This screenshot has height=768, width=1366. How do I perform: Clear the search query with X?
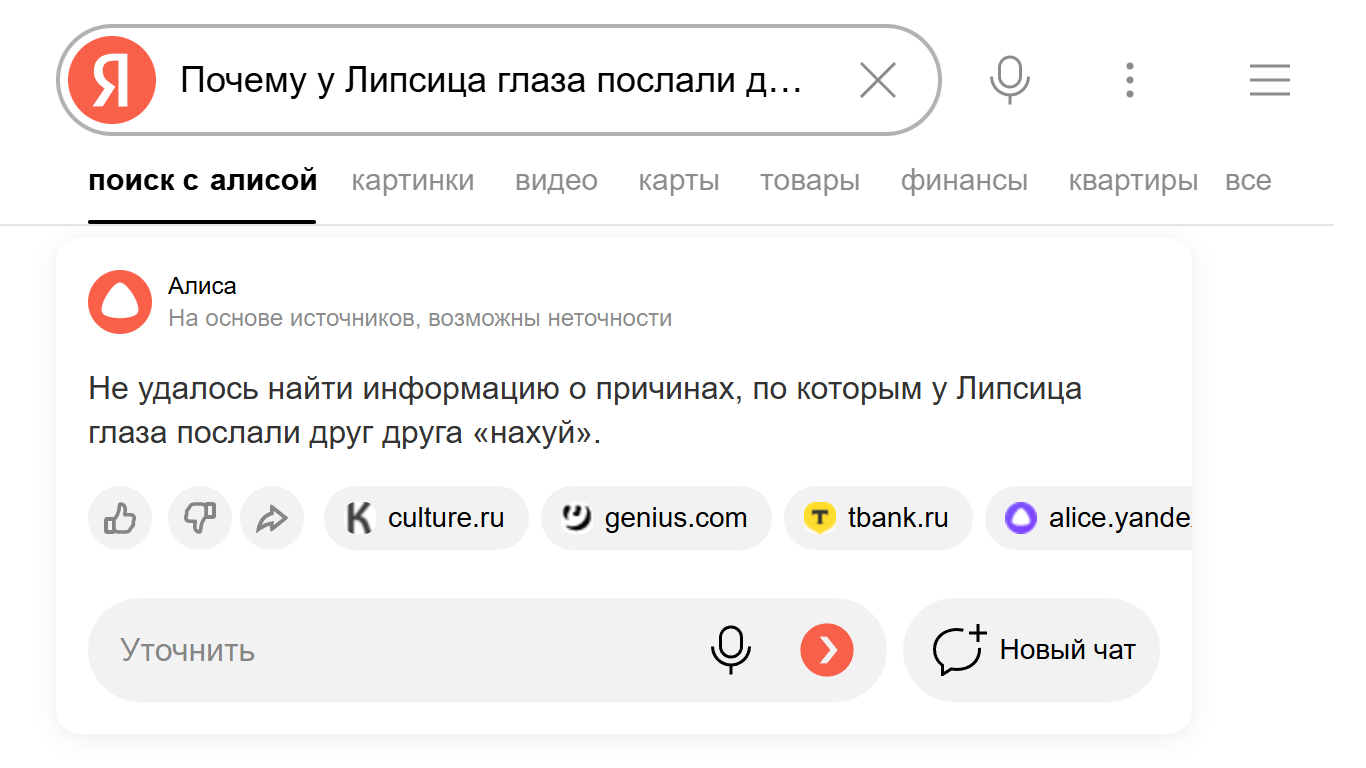[x=878, y=80]
